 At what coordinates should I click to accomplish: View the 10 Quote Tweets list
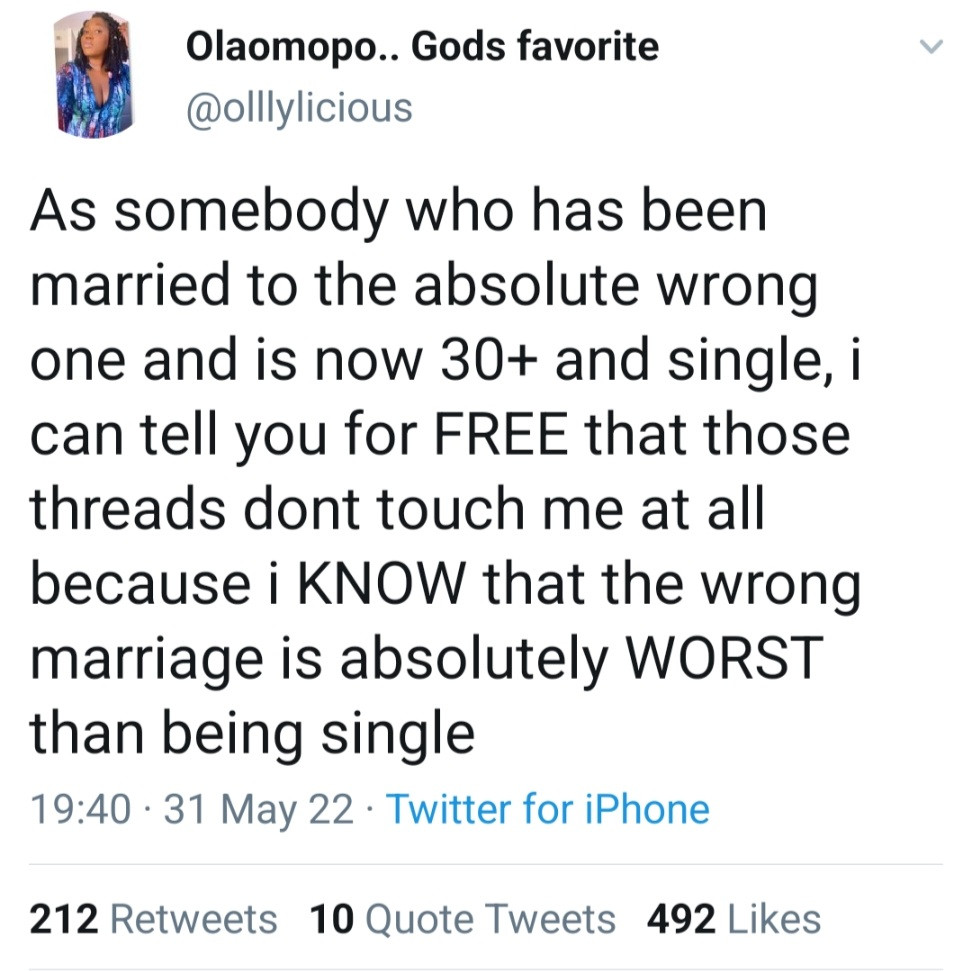[x=463, y=918]
